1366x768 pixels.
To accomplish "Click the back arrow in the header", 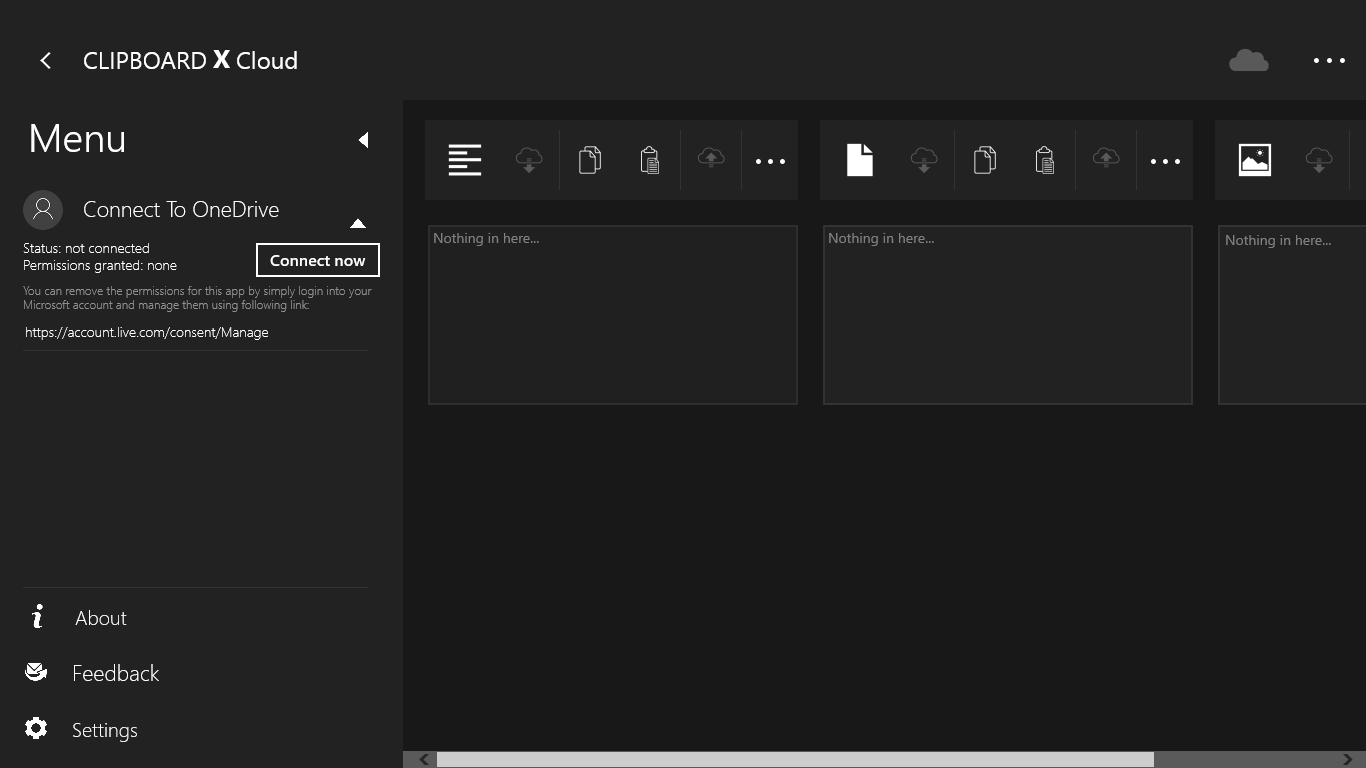I will point(45,61).
